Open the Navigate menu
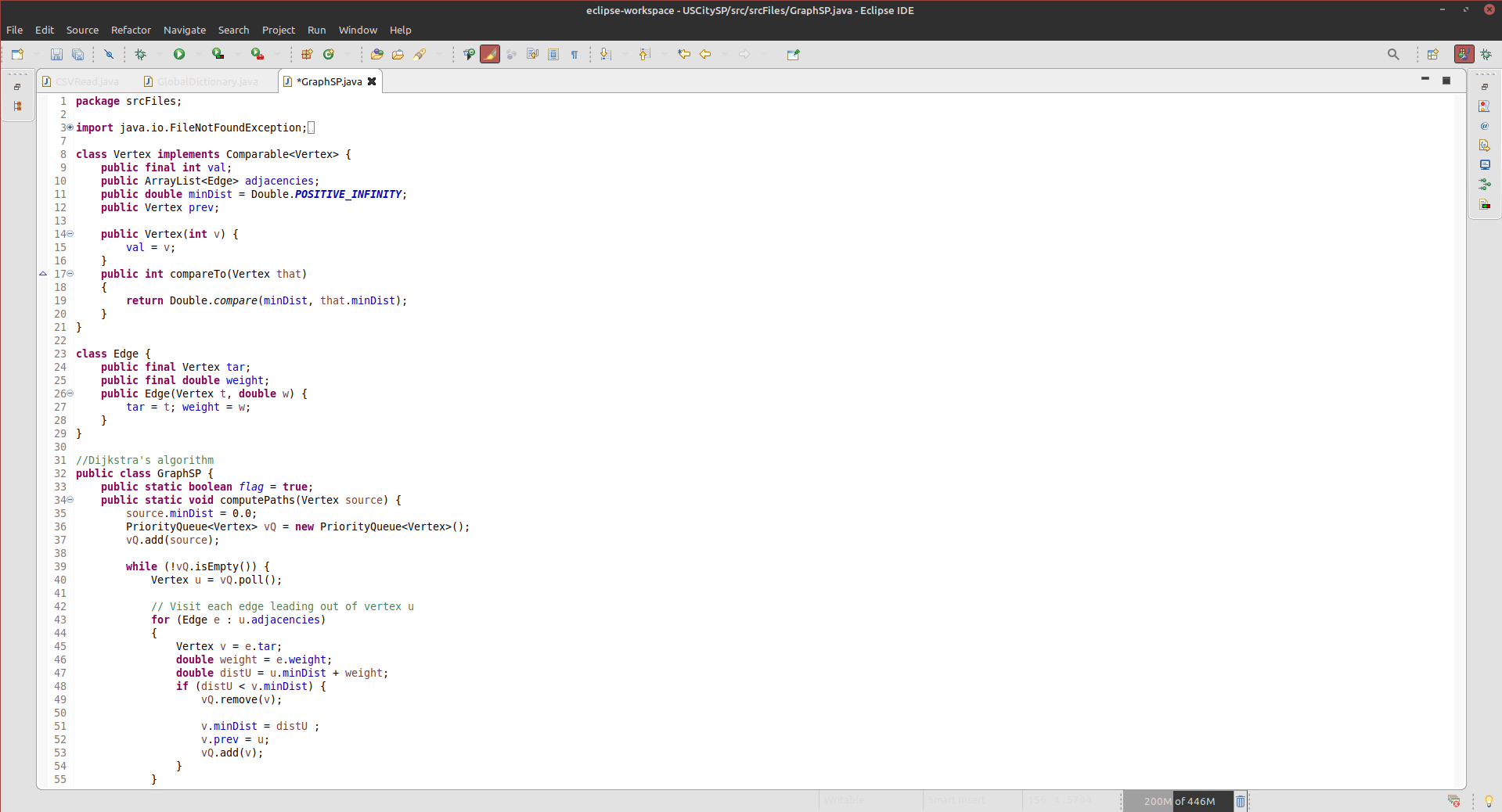The width and height of the screenshot is (1502, 812). (x=185, y=30)
